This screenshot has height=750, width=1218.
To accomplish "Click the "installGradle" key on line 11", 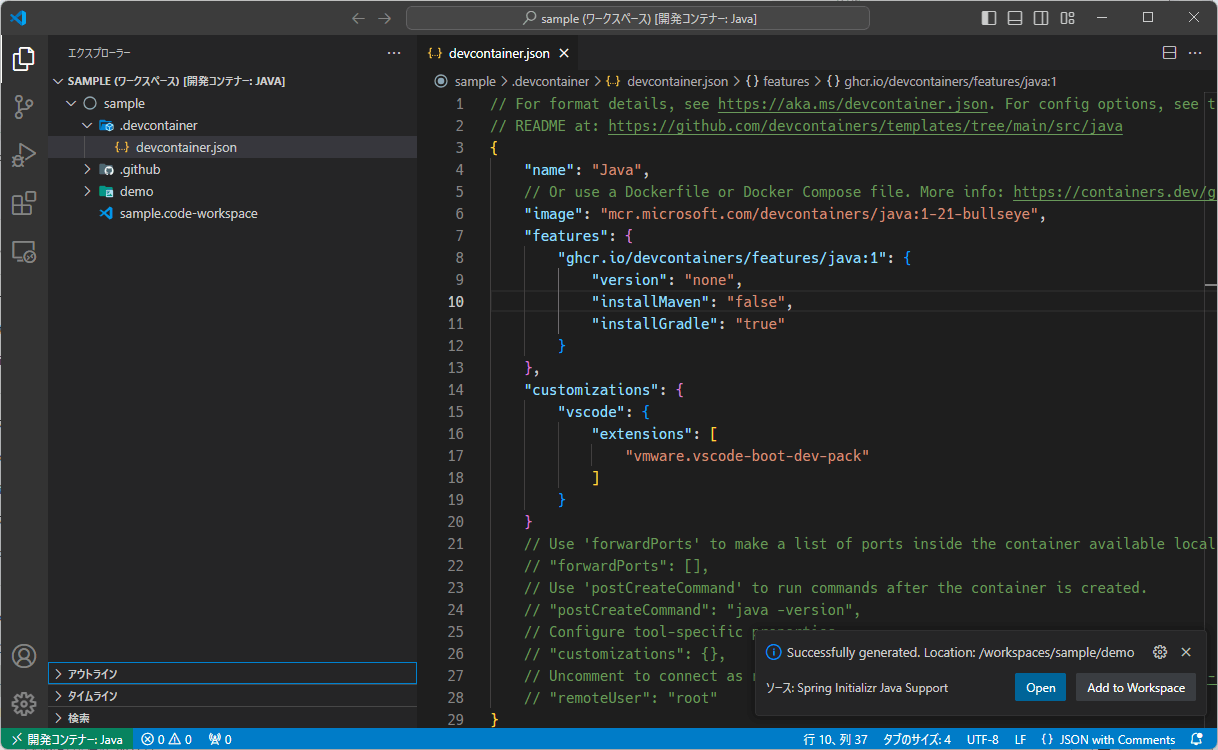I will click(x=655, y=324).
